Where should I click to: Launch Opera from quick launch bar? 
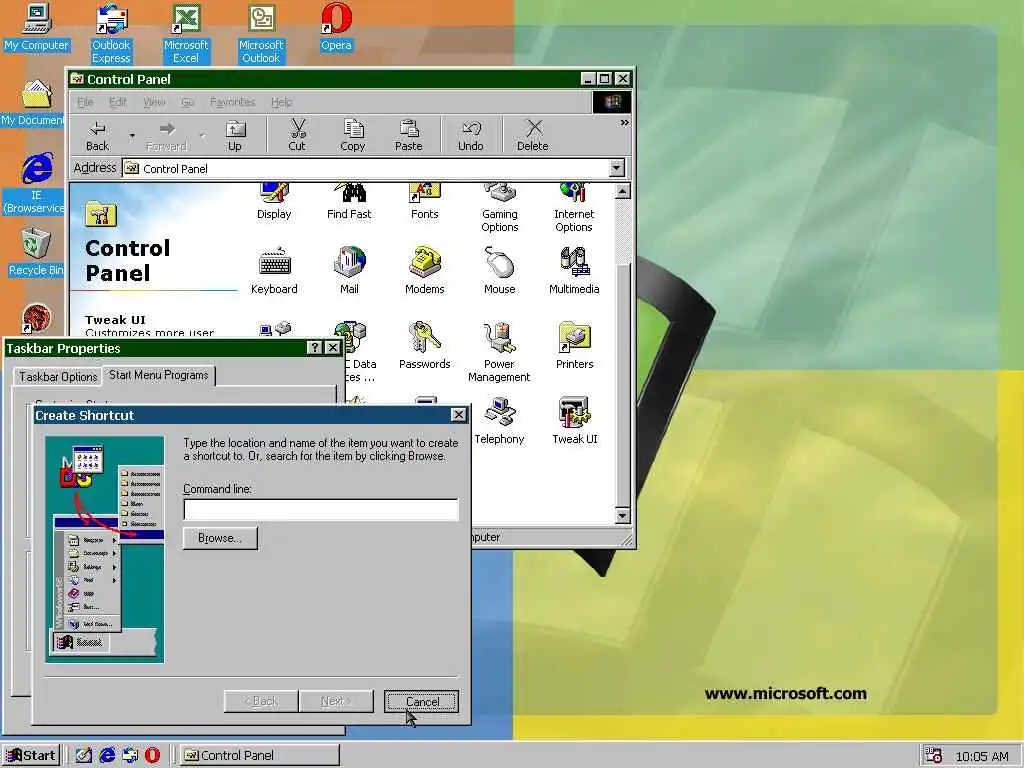(152, 755)
